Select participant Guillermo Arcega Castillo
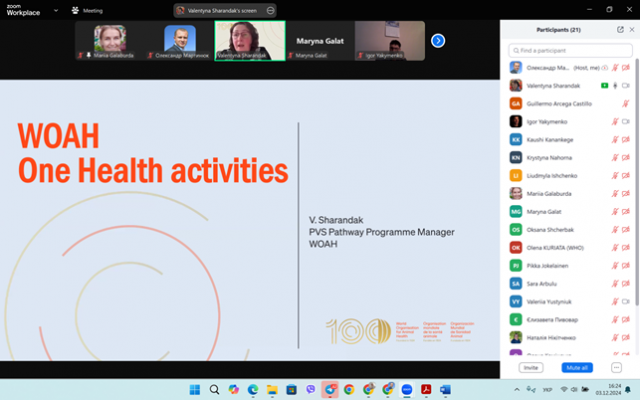Image resolution: width=640 pixels, height=400 pixels. coord(570,104)
